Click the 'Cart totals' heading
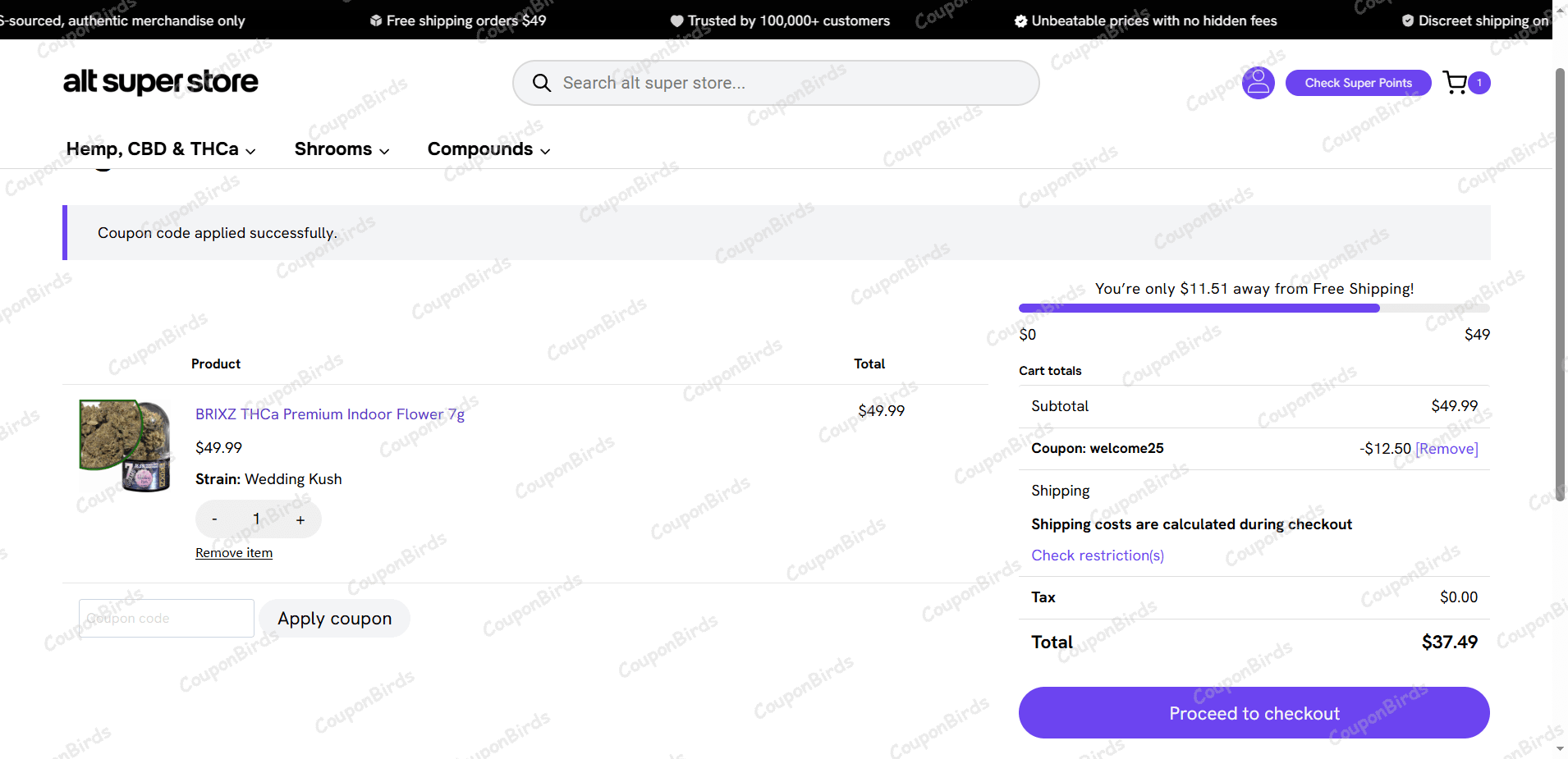 1050,371
